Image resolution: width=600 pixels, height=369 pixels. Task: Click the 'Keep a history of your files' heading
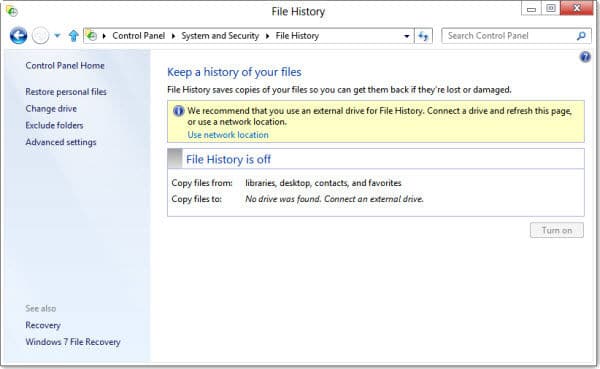pyautogui.click(x=234, y=72)
